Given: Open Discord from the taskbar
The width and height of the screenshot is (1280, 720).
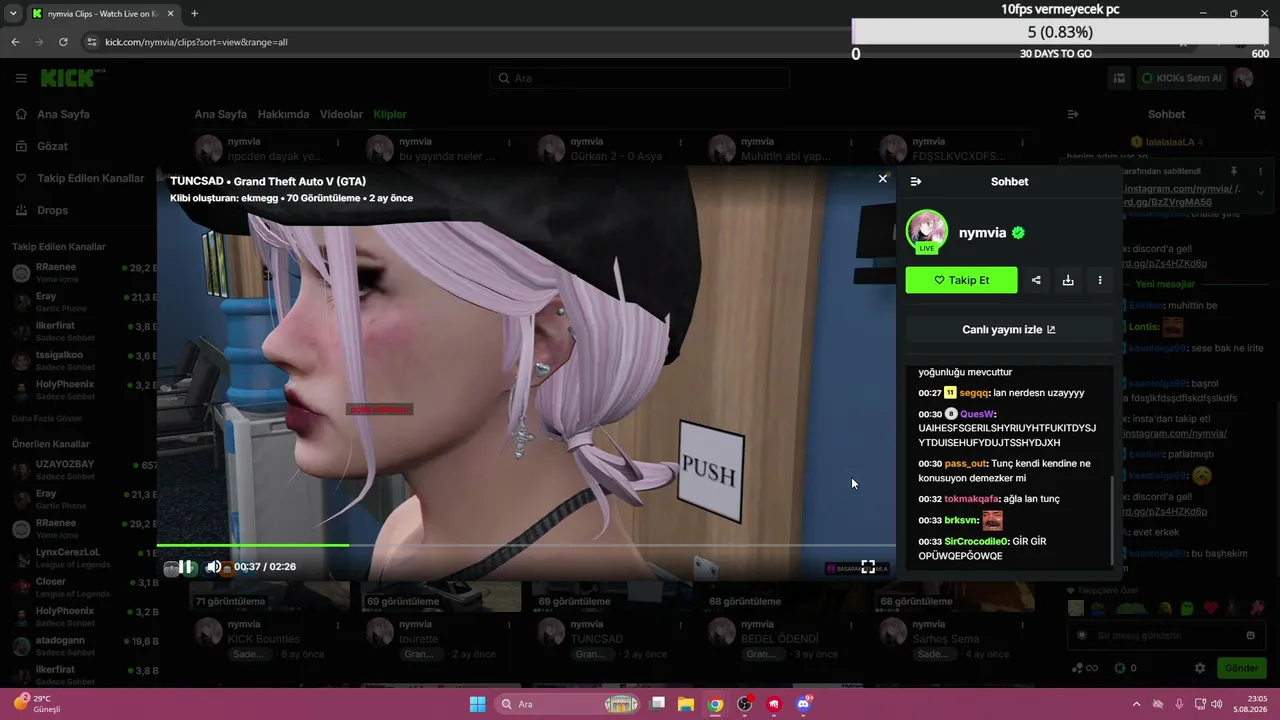Looking at the screenshot, I should (803, 704).
